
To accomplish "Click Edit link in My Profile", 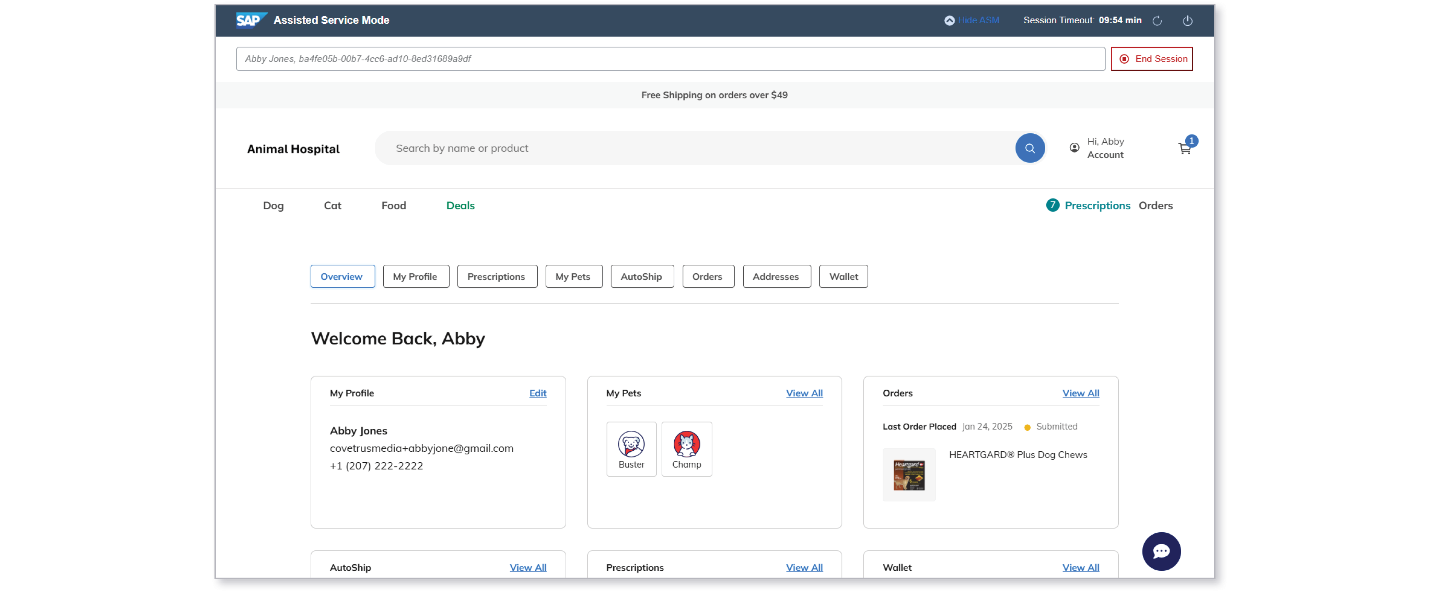I will click(538, 393).
